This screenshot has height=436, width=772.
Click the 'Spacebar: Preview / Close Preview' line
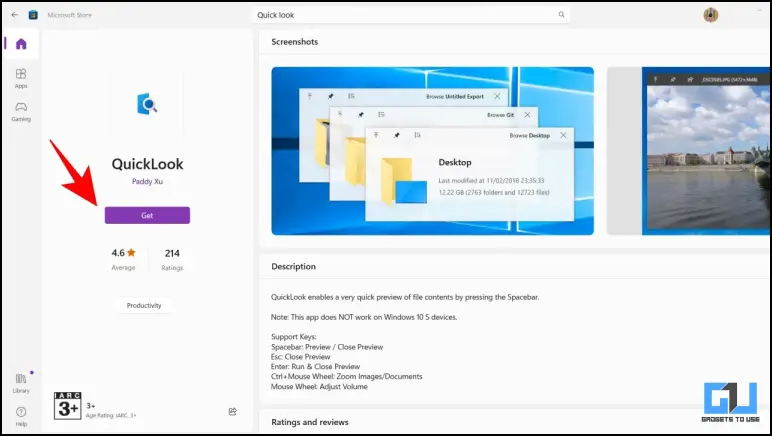tap(327, 347)
